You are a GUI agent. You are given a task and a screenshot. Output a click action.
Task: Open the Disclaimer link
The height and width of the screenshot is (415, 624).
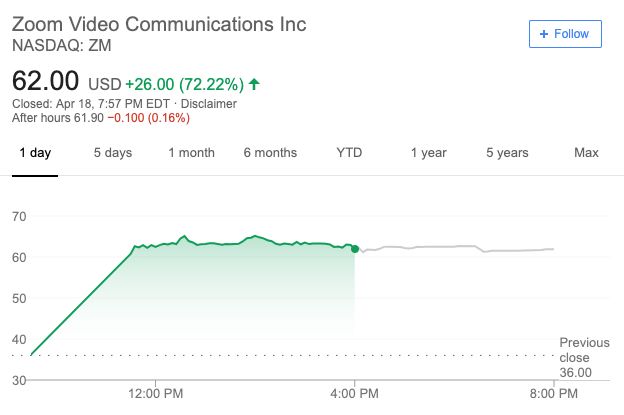[x=208, y=103]
